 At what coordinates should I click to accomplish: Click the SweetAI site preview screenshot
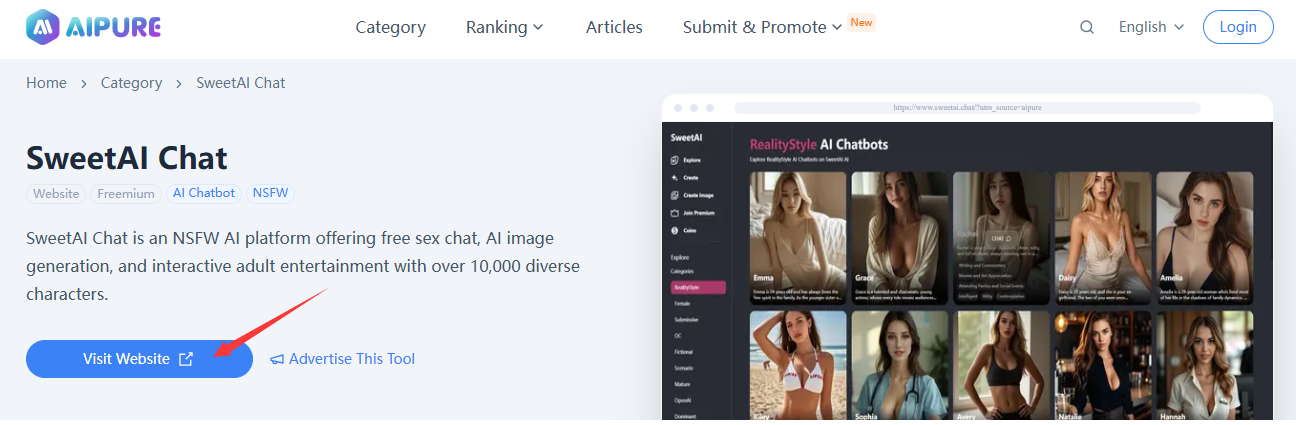967,258
